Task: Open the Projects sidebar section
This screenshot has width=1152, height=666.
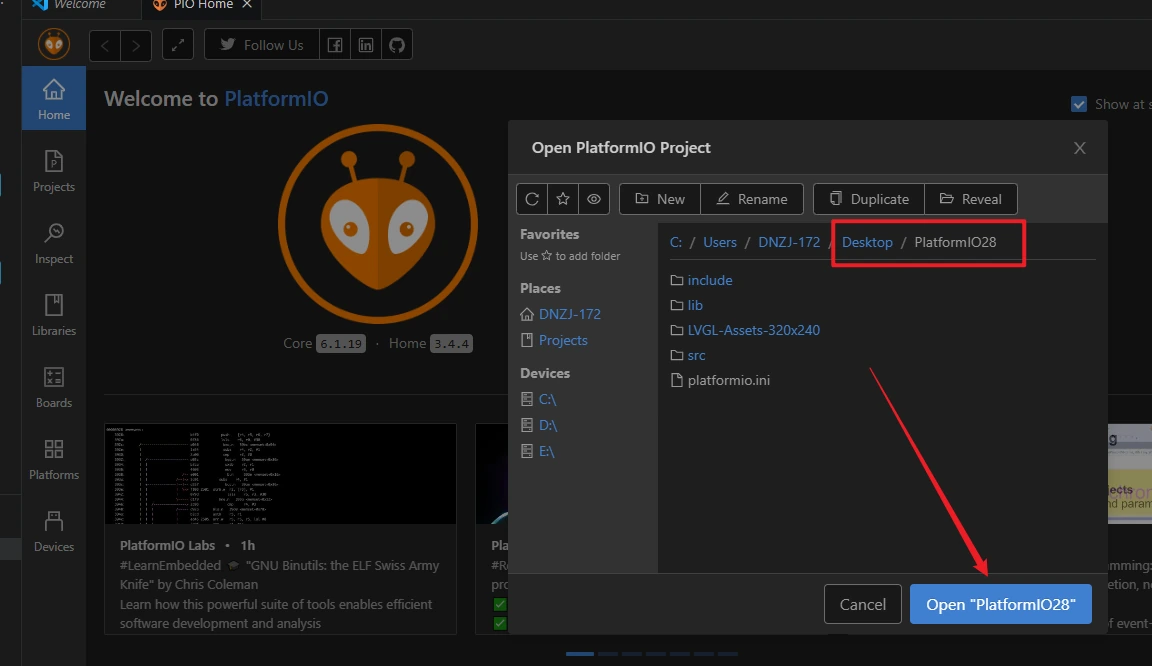Action: (54, 171)
